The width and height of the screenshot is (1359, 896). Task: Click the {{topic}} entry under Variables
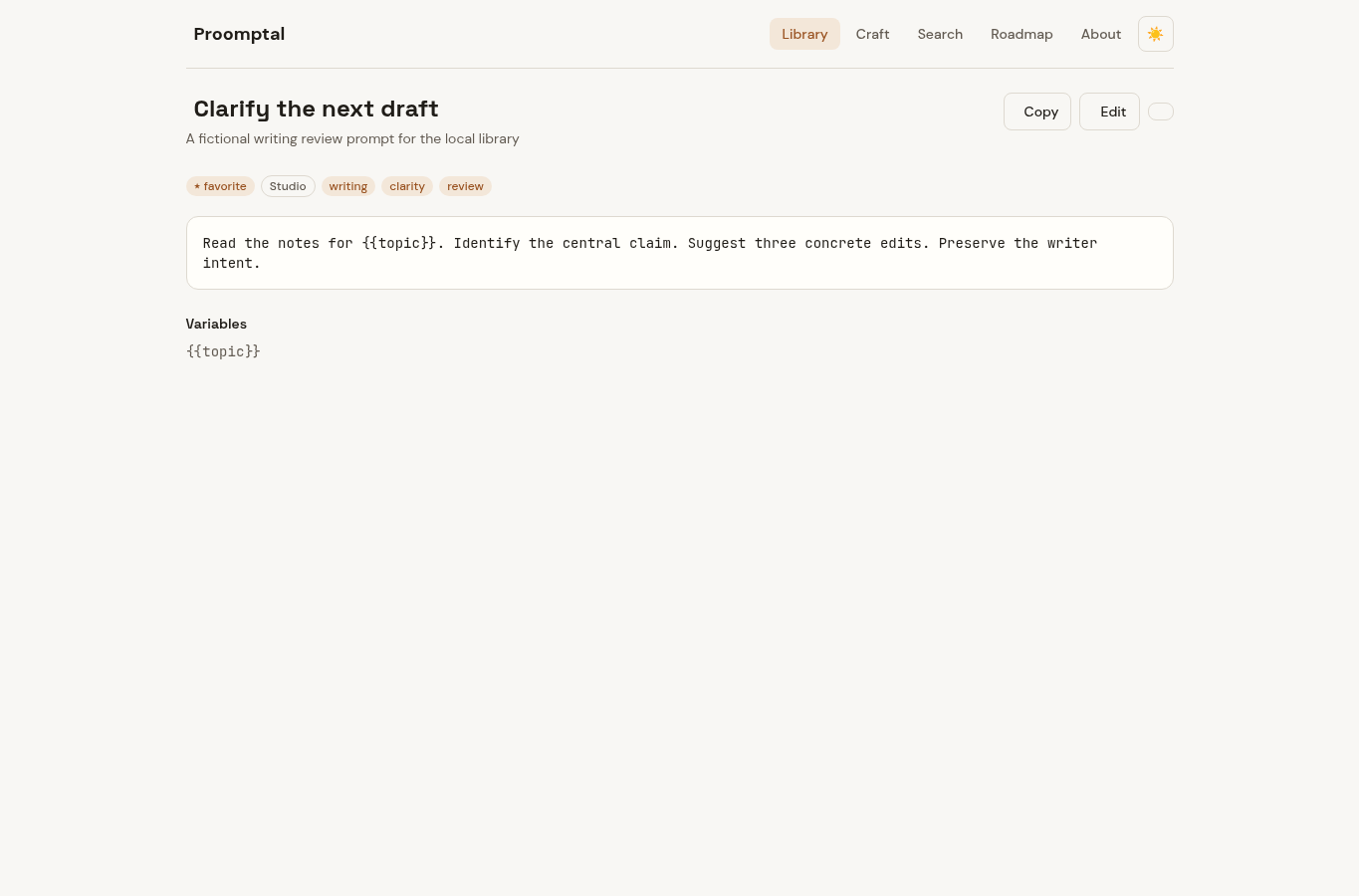pos(223,351)
